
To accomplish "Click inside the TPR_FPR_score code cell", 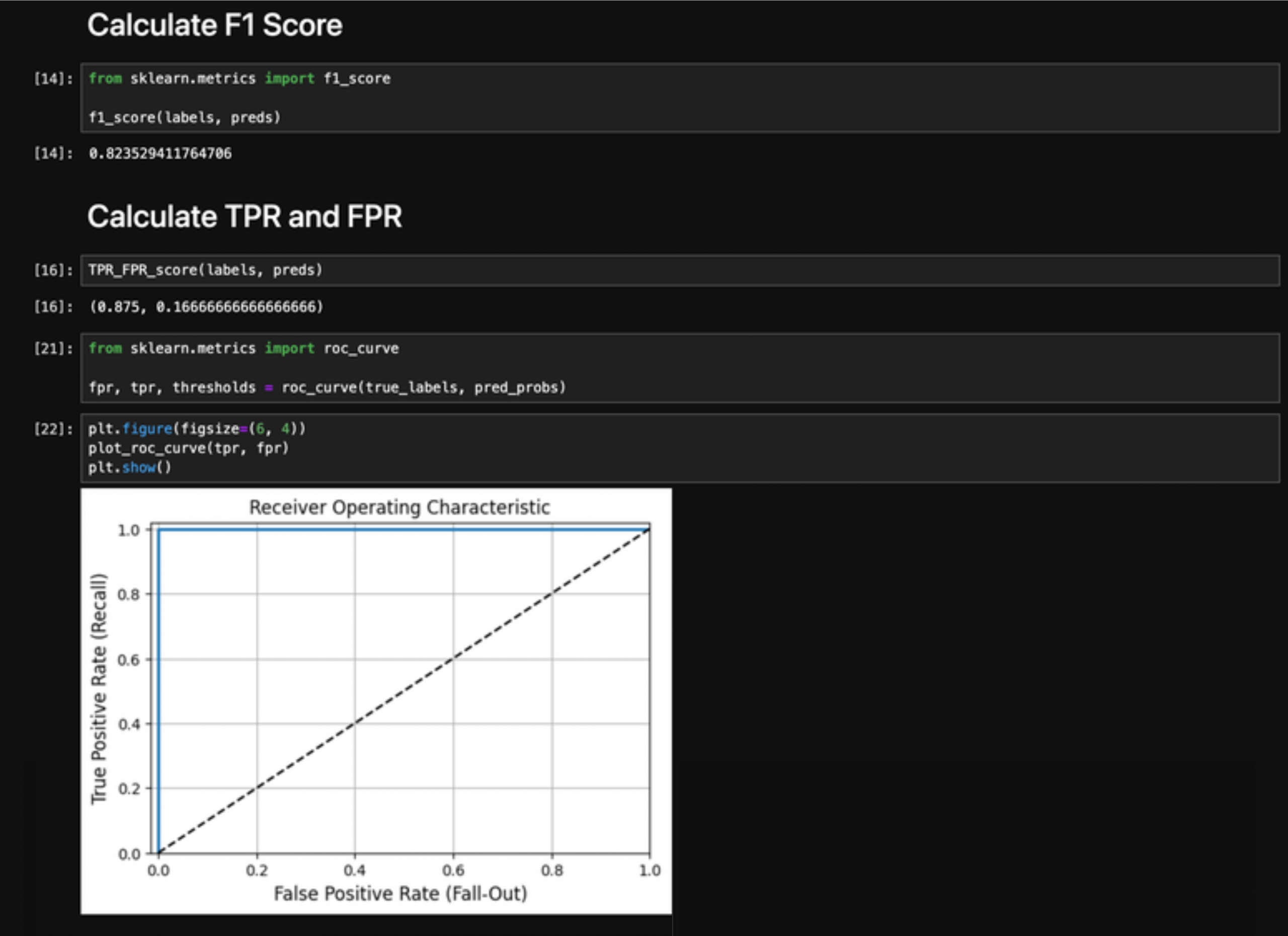I will tap(206, 270).
